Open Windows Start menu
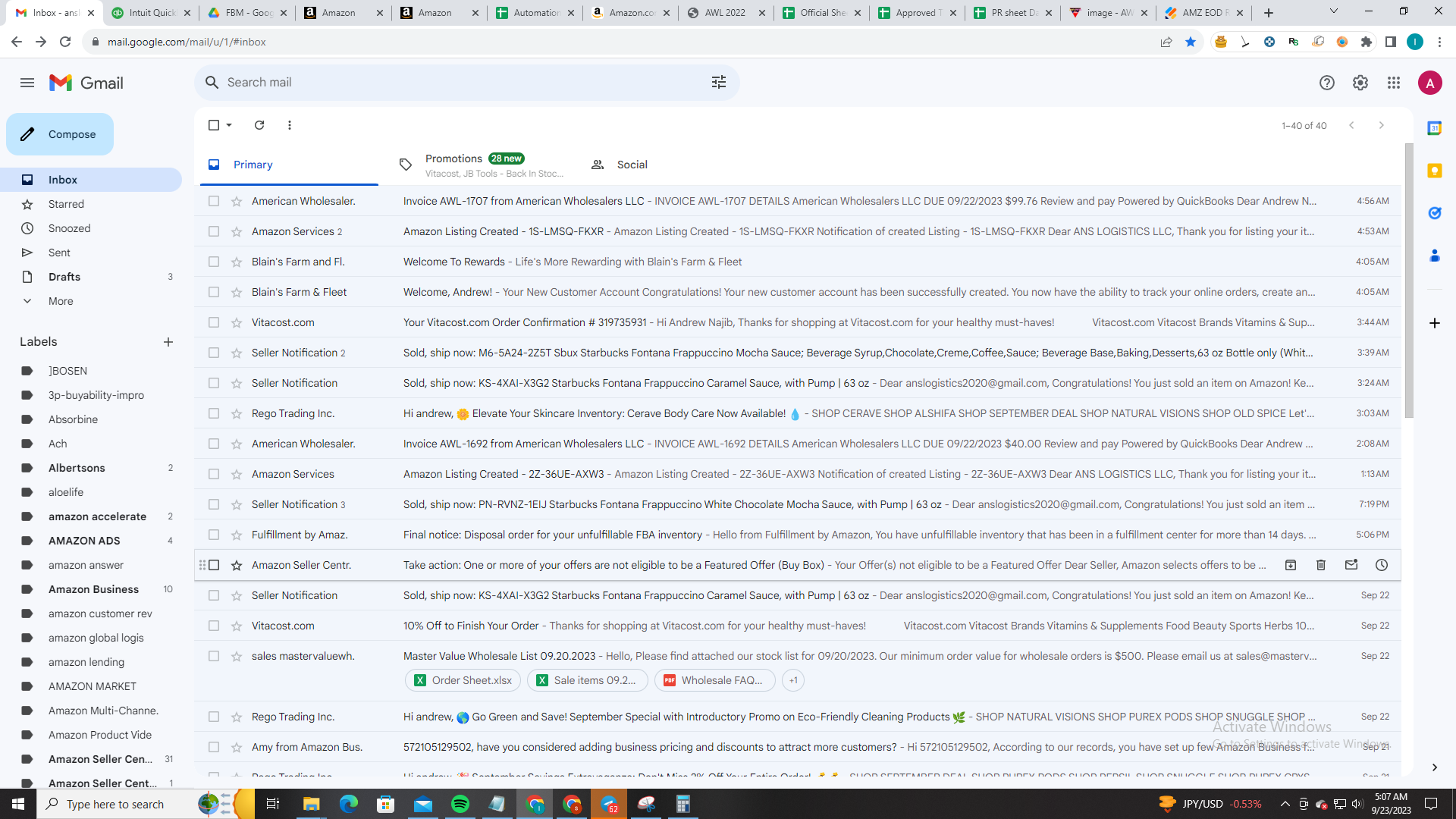The height and width of the screenshot is (819, 1456). 18,804
